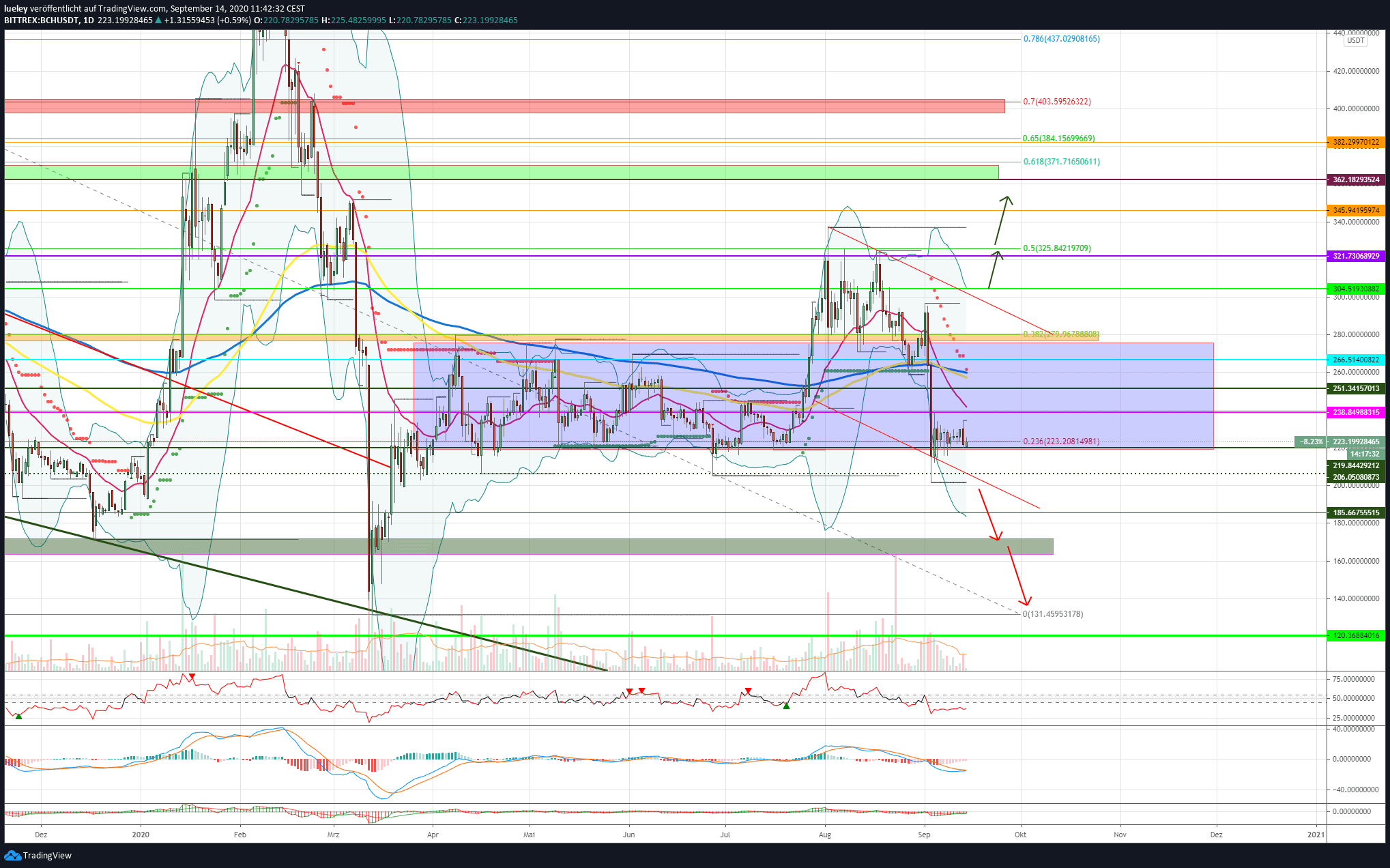1390x868 pixels.
Task: Click the BITTREX:BCHUSDT symbol text in header
Action: [41, 20]
